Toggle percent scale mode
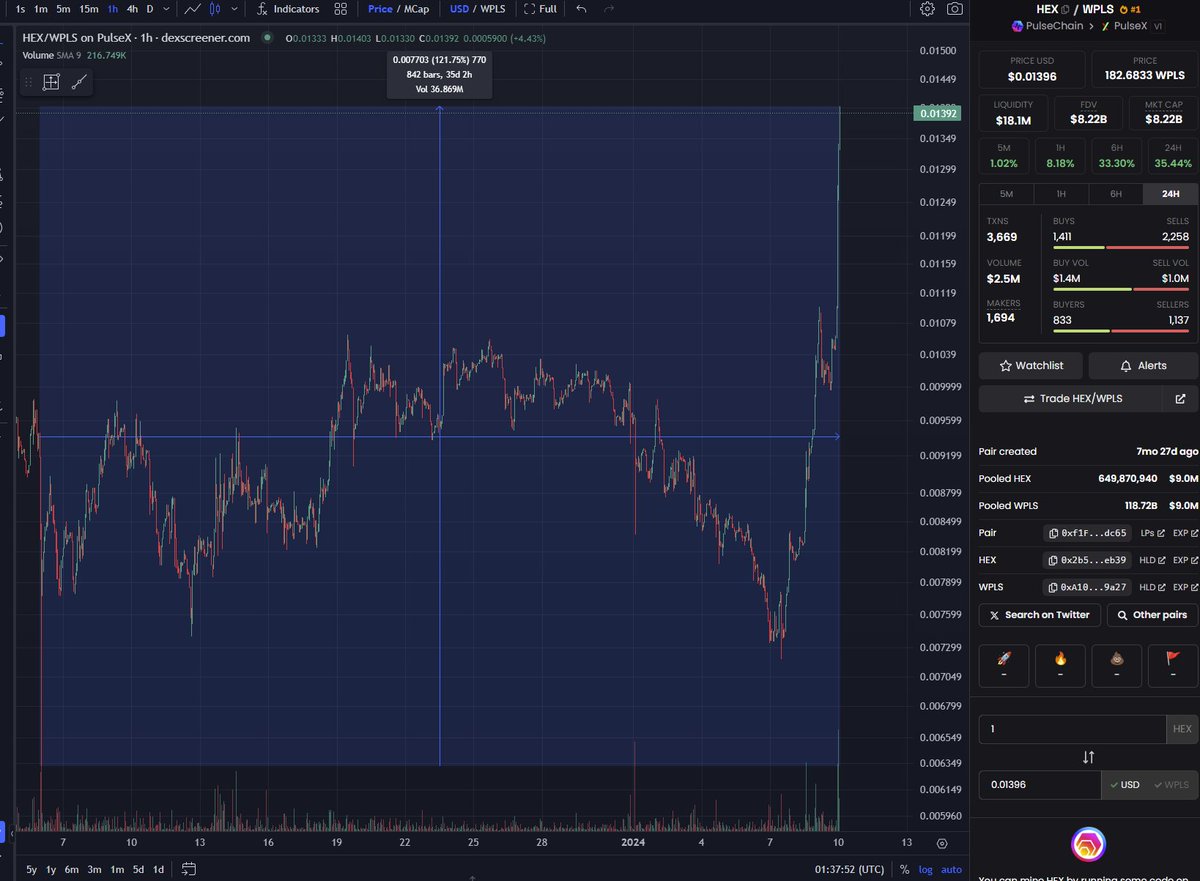The image size is (1200, 881). [905, 869]
